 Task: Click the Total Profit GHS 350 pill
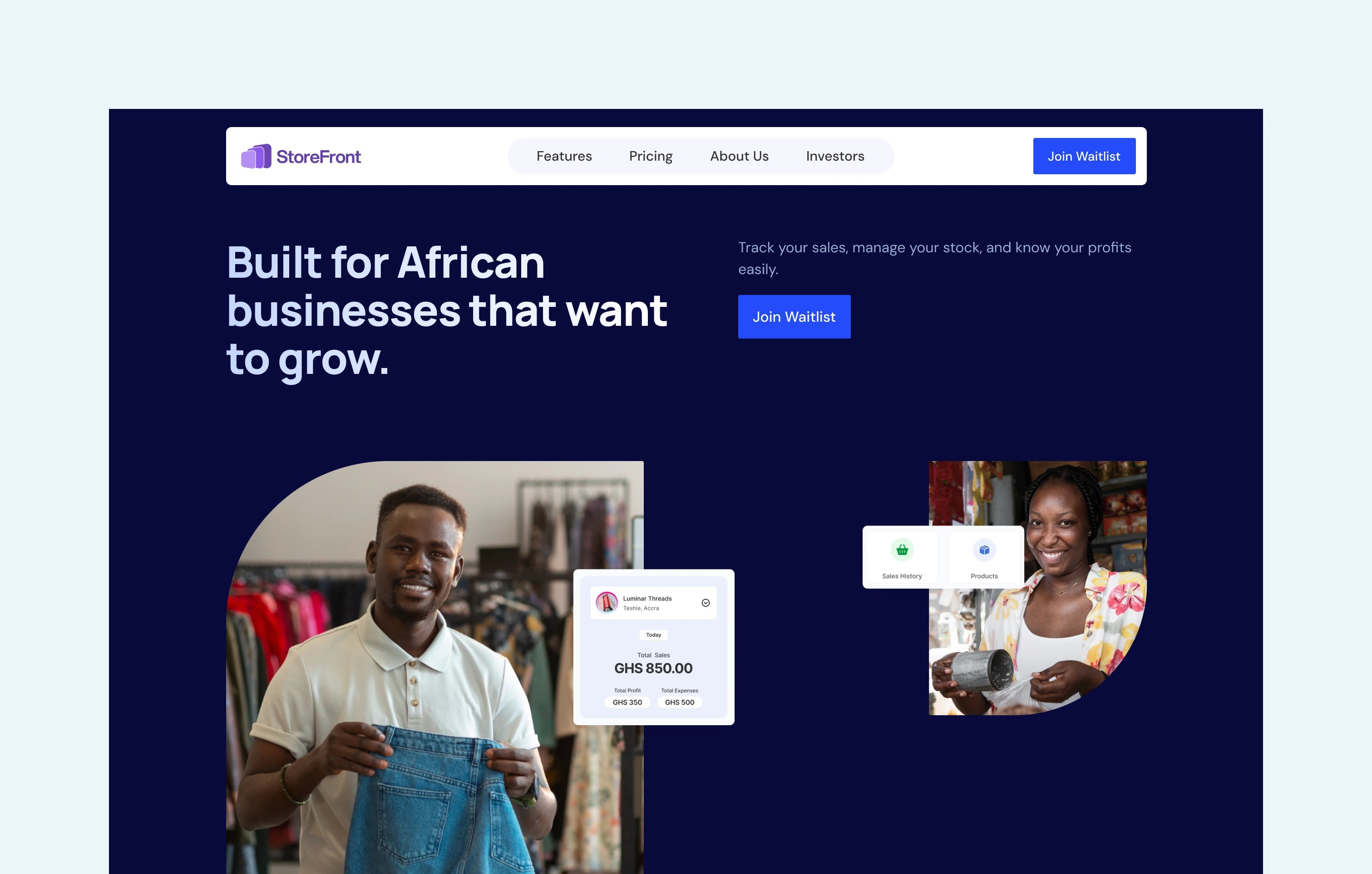pos(627,702)
